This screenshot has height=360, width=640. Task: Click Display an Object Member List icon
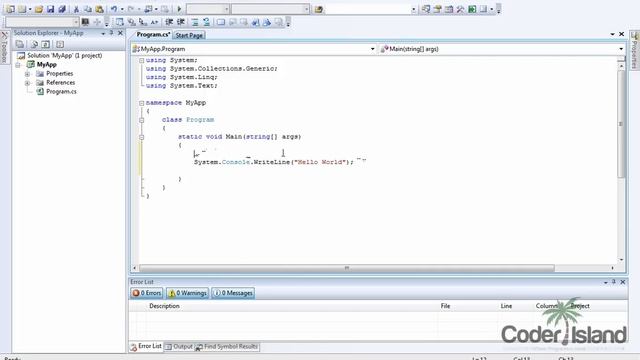click(x=120, y=22)
